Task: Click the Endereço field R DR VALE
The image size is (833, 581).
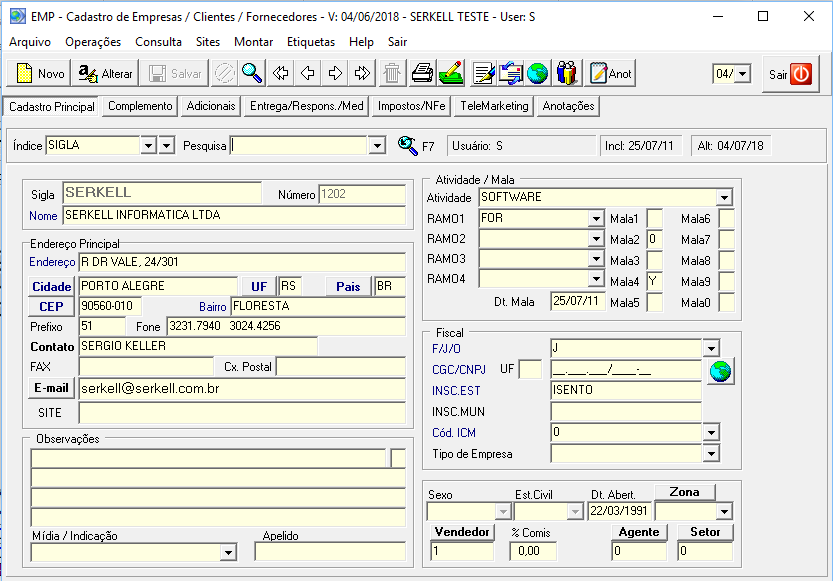Action: click(242, 262)
